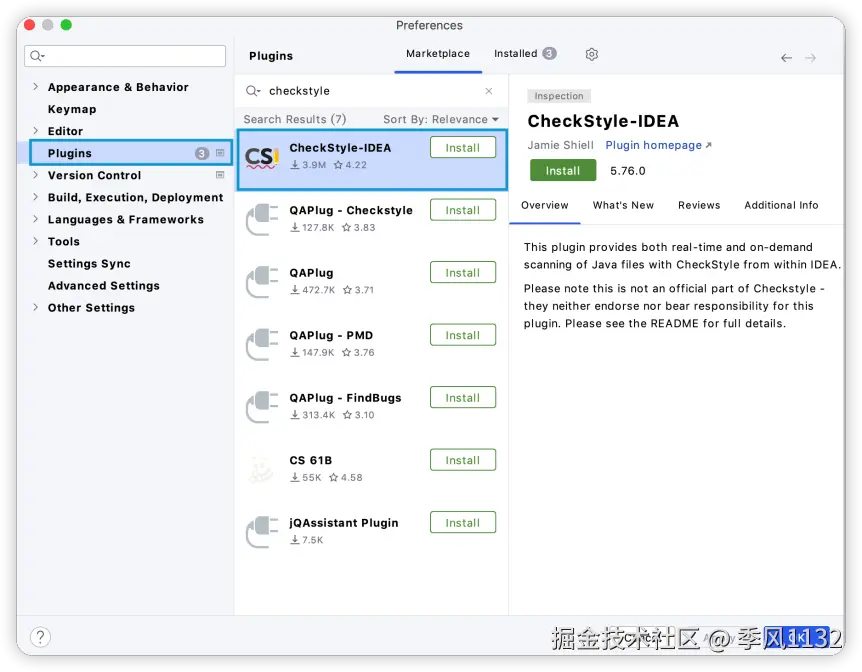The height and width of the screenshot is (672, 862).
Task: Click the CheckStyle-IDEA plugin logo
Action: coord(262,158)
